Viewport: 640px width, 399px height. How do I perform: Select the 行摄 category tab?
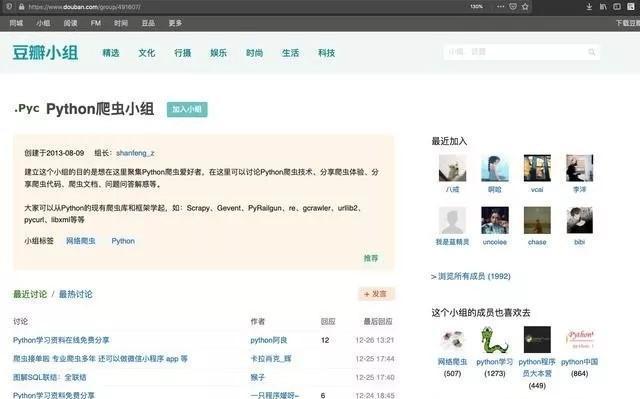tap(182, 53)
